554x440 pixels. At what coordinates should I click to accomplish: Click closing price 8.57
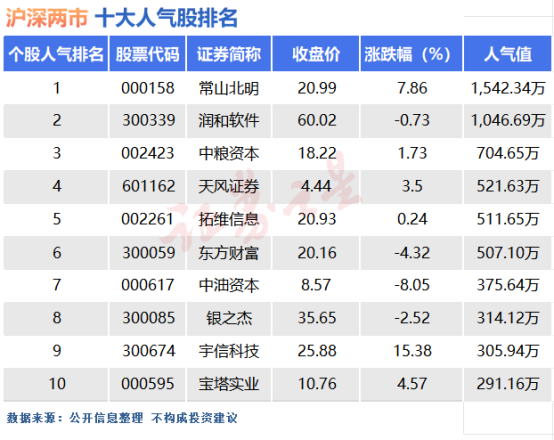(x=316, y=285)
